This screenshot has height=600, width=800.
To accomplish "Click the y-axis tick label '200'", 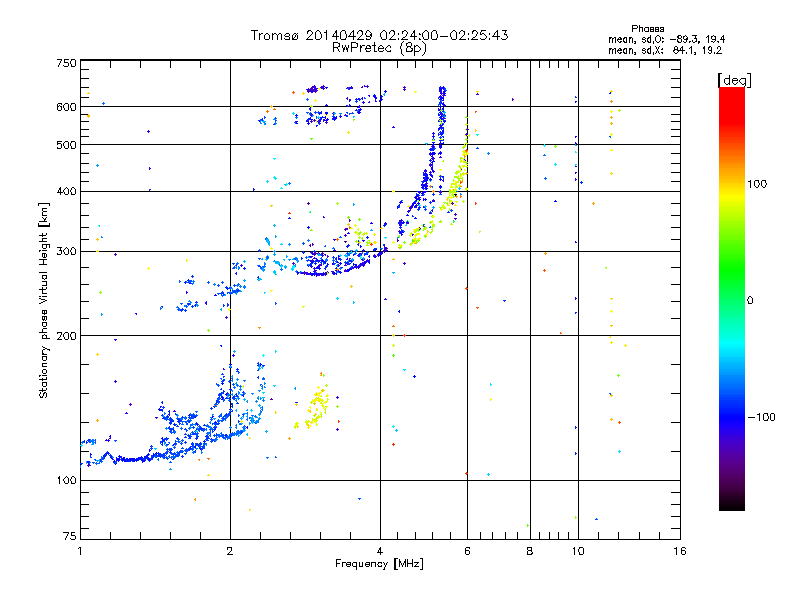I will coord(66,336).
